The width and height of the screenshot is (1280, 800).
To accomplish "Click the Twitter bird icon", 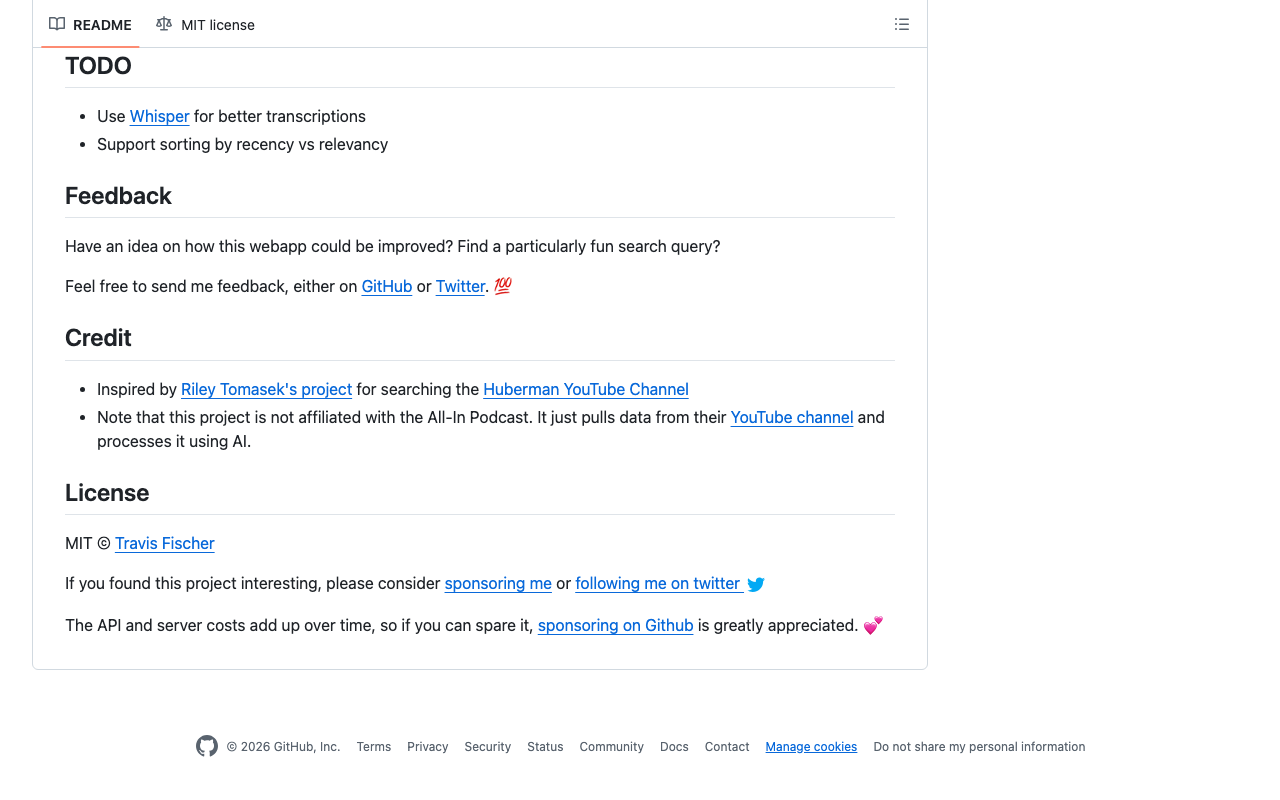I will pos(756,584).
